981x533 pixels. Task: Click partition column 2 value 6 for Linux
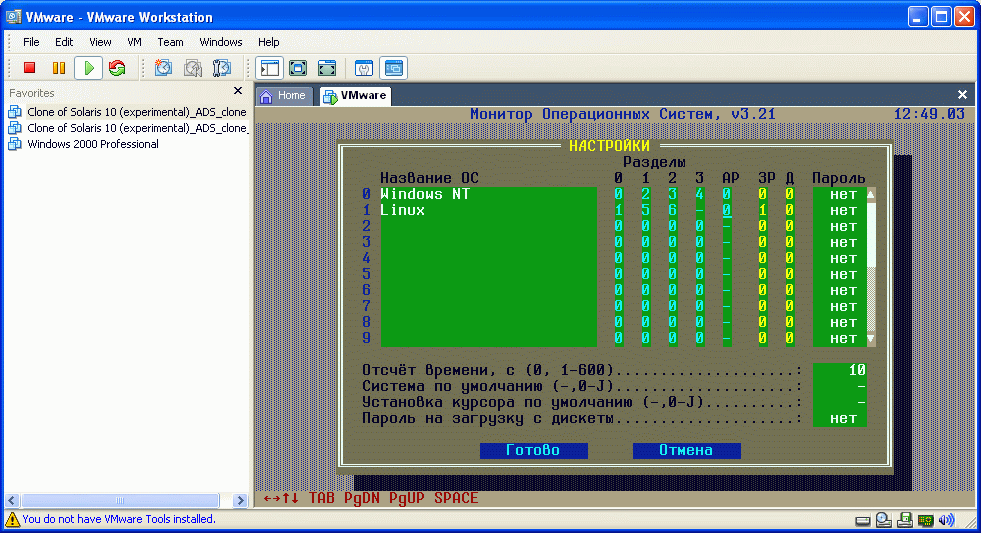tap(673, 210)
